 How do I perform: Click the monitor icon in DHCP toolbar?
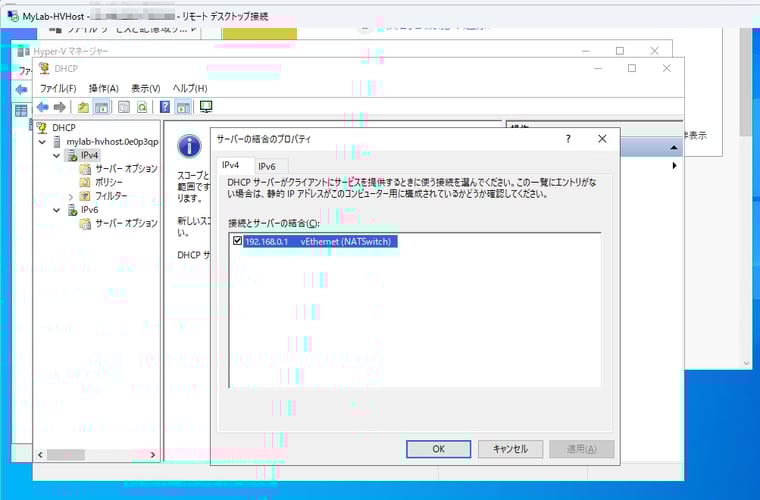coord(206,107)
